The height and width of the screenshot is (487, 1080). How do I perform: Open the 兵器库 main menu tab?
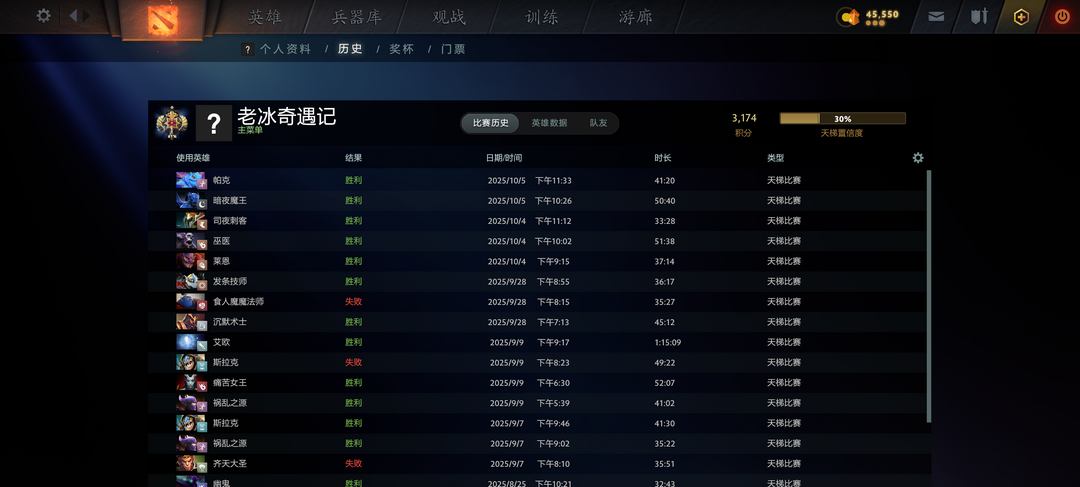click(357, 17)
